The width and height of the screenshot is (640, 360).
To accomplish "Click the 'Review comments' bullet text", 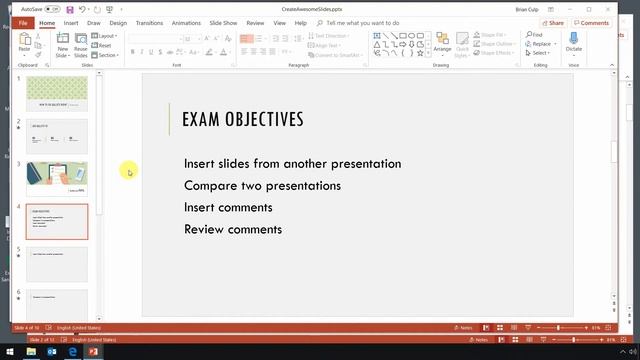I will pyautogui.click(x=233, y=229).
